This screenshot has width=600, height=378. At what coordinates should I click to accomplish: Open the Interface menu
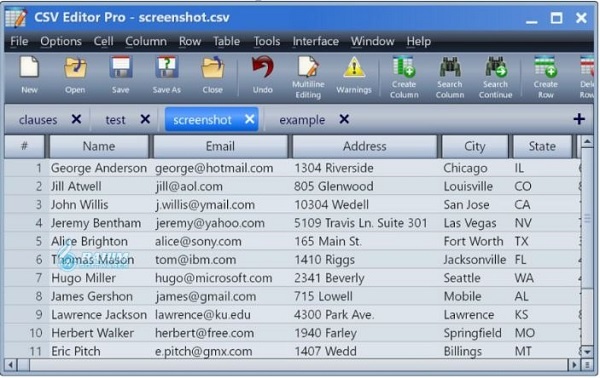pos(315,41)
